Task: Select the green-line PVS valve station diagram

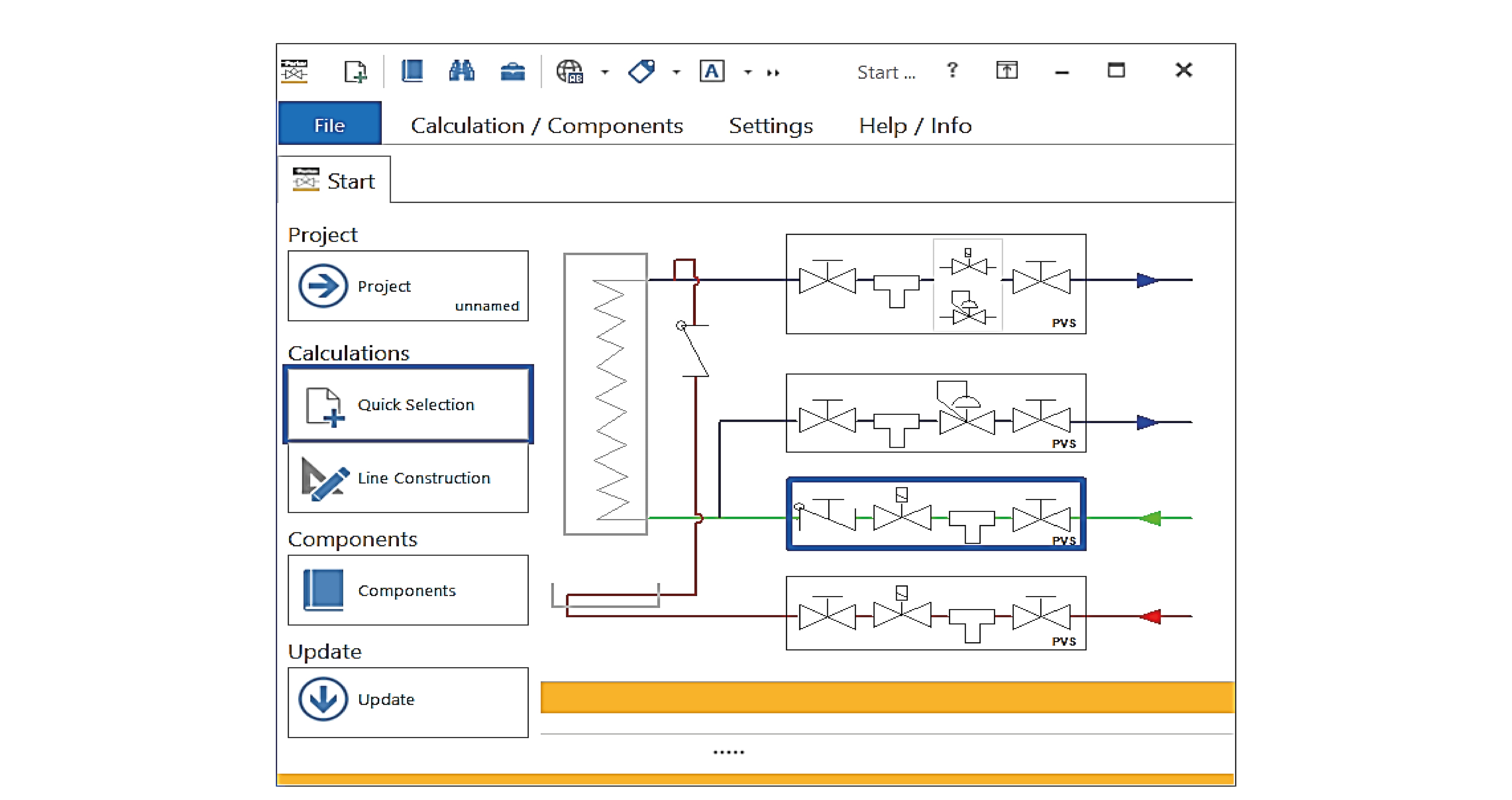Action: 936,514
